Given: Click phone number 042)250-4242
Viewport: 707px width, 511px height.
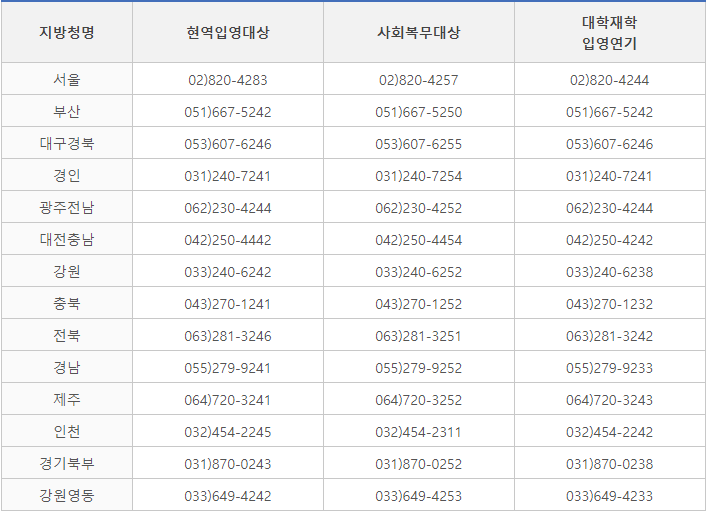Looking at the screenshot, I should point(610,240).
